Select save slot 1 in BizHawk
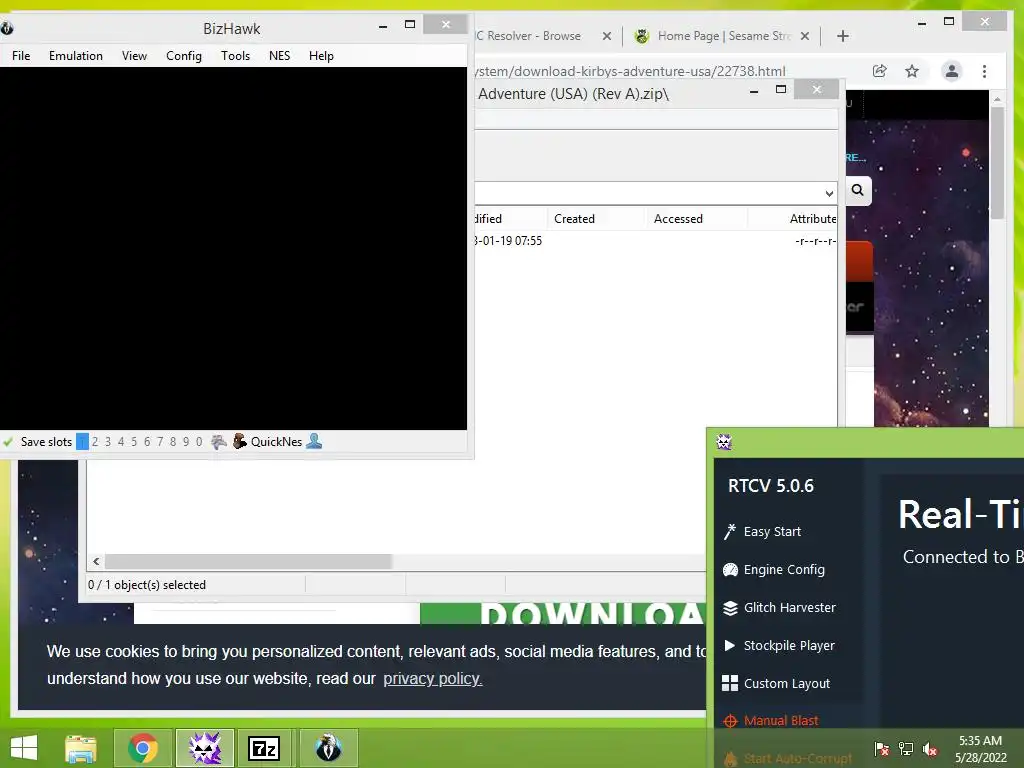1024x768 pixels. tap(82, 442)
